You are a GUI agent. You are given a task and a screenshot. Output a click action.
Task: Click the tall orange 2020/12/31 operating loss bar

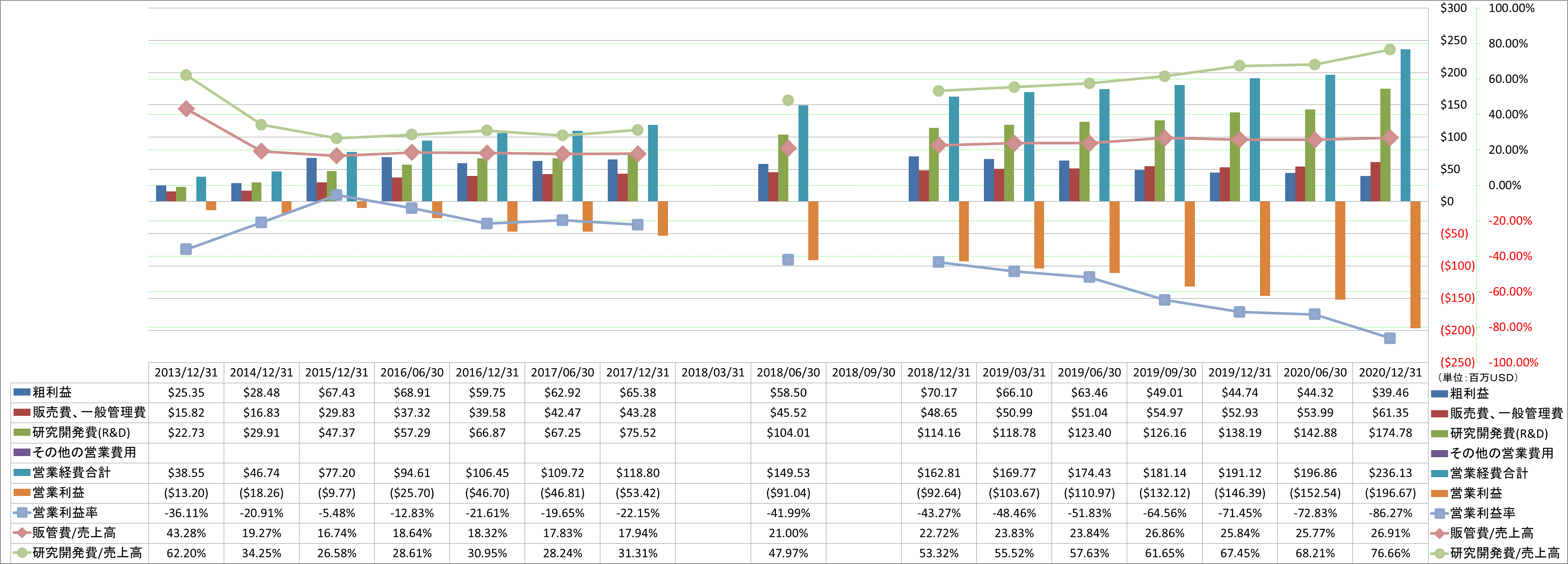pos(1415,265)
